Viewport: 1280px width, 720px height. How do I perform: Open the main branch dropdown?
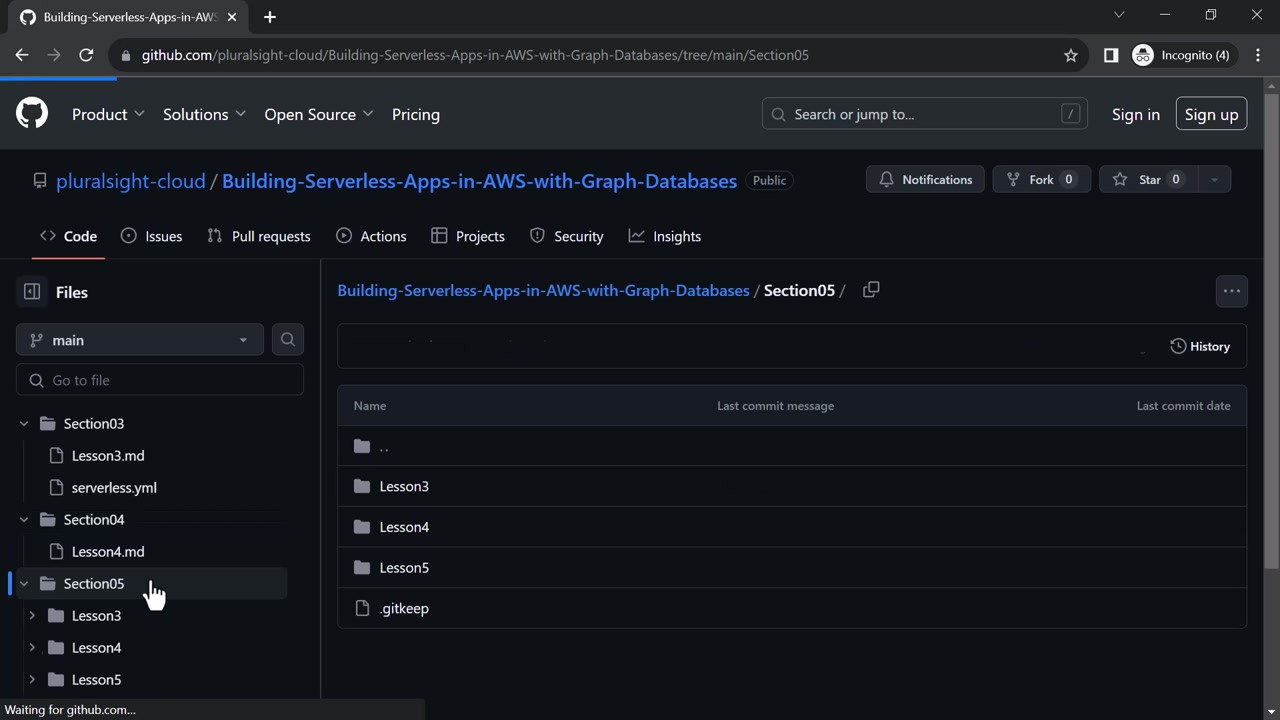point(139,340)
